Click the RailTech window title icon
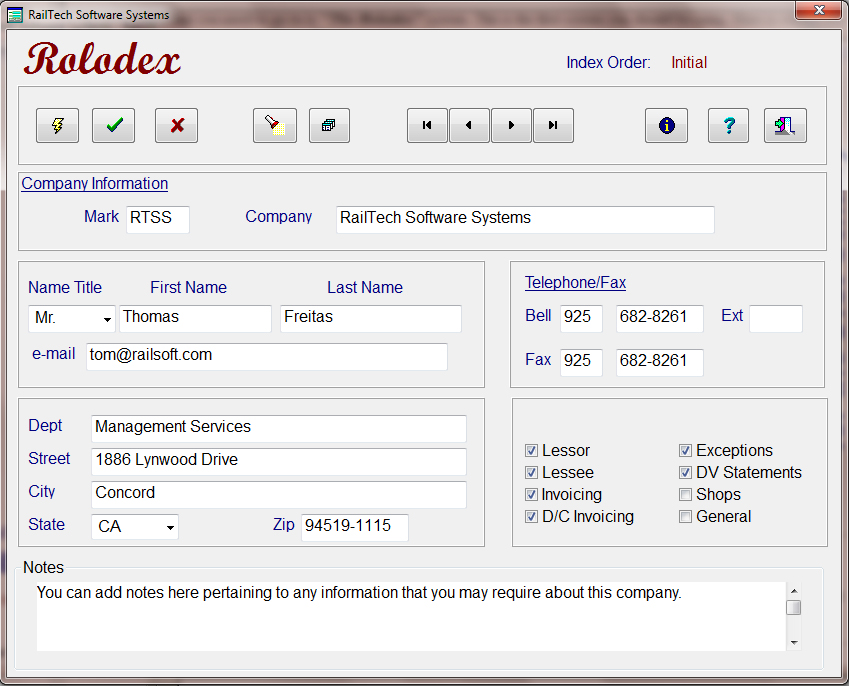 click(x=15, y=15)
